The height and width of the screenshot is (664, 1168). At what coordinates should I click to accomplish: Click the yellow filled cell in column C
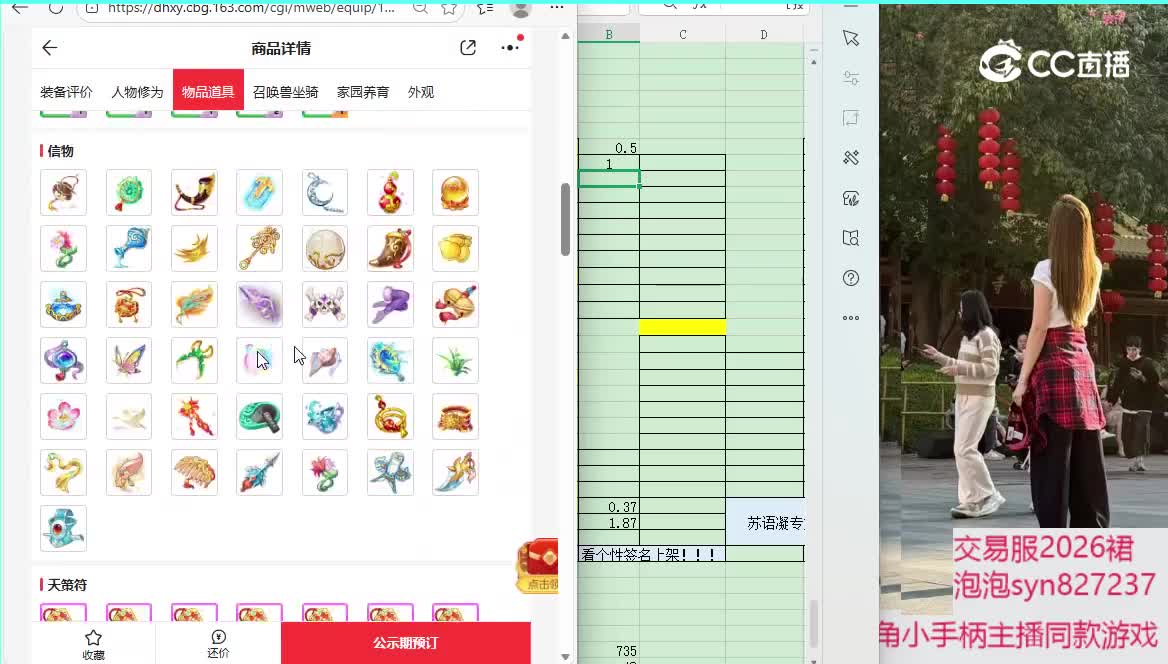click(x=682, y=326)
